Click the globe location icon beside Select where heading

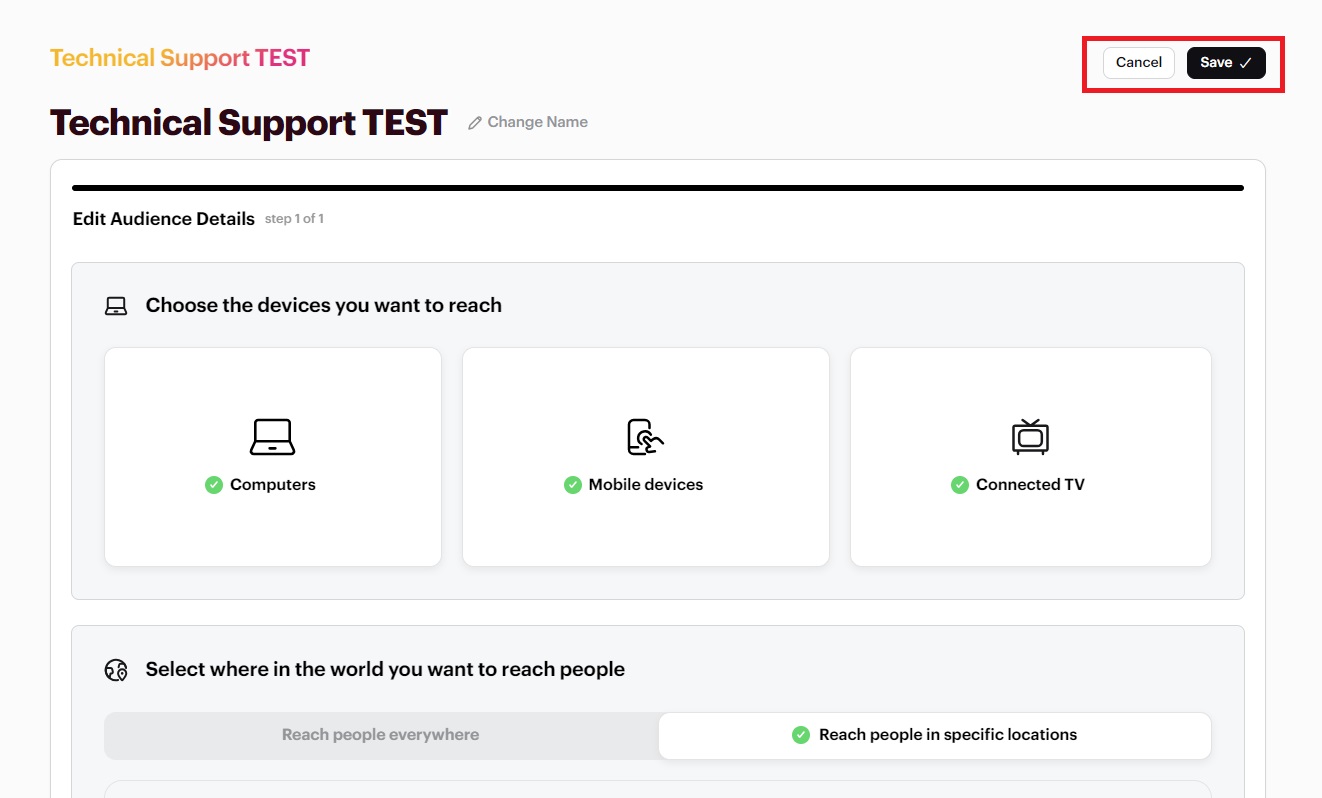tap(116, 670)
